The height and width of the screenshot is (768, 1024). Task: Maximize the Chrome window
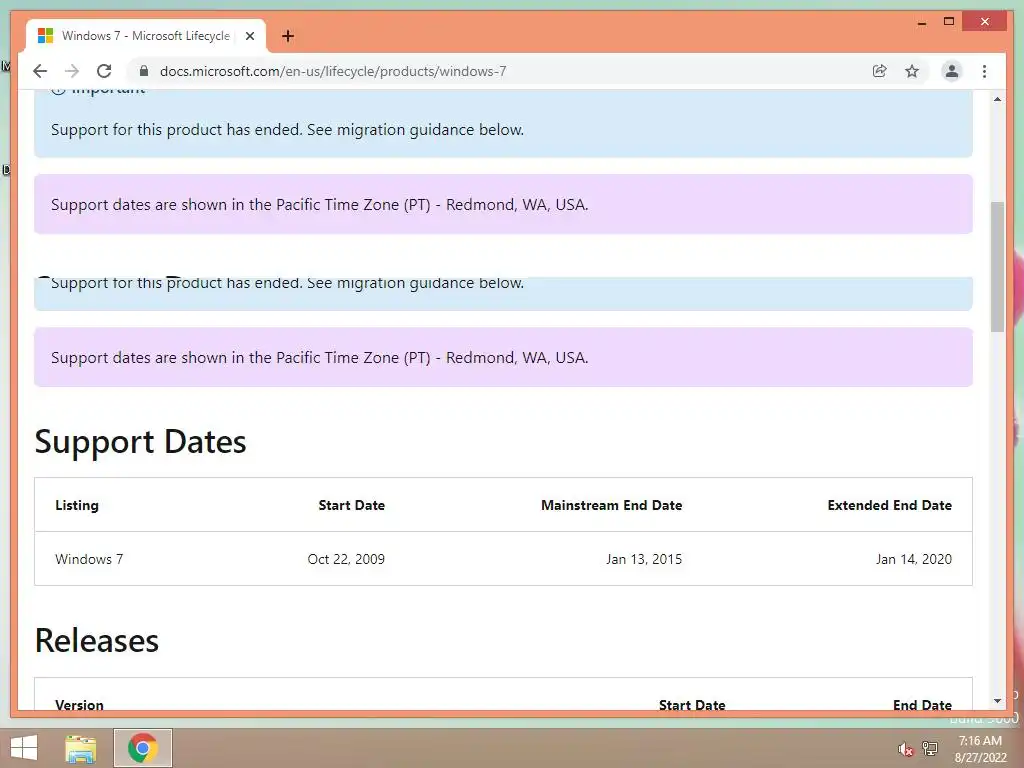(949, 22)
